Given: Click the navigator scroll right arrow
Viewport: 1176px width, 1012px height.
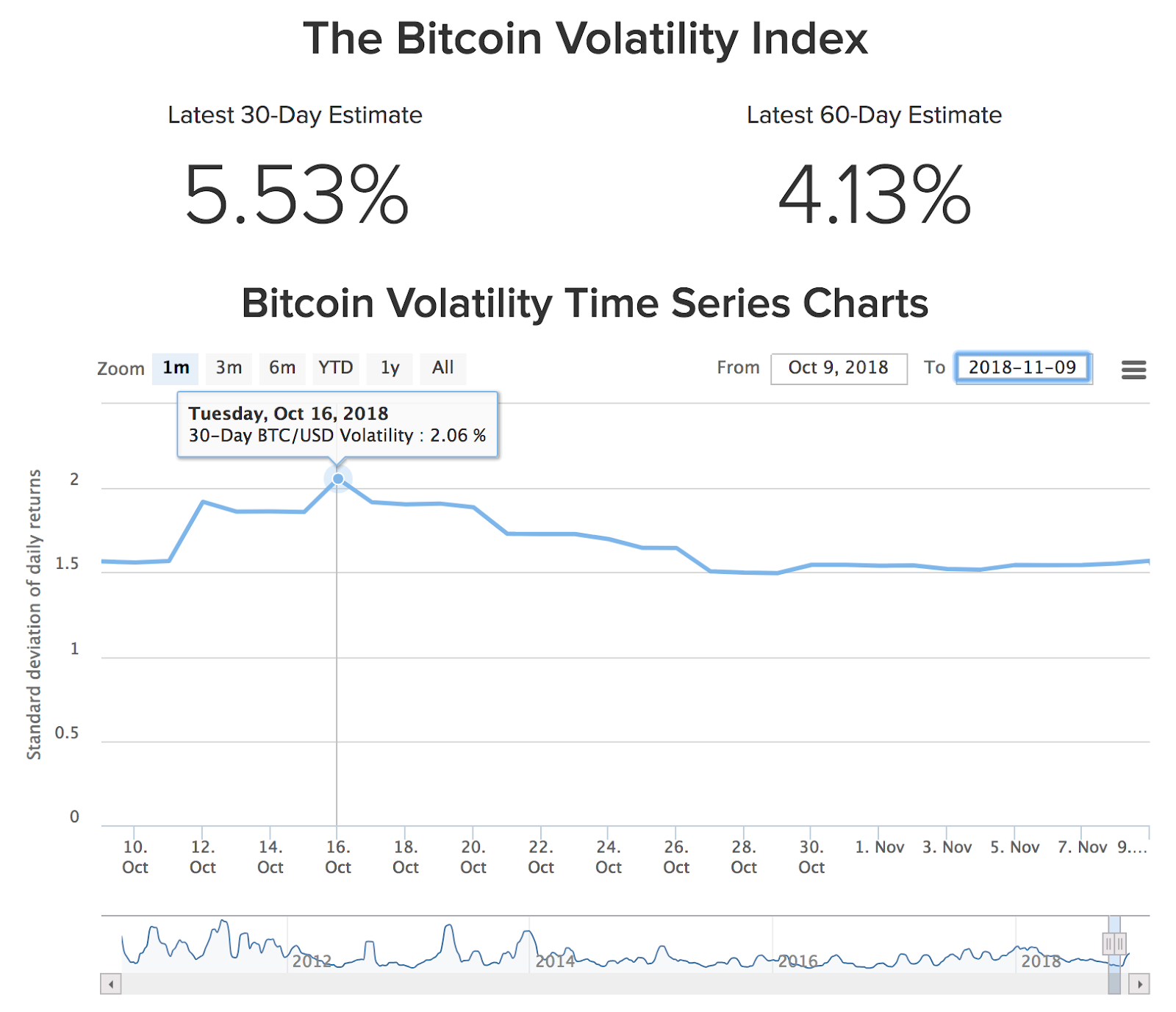Looking at the screenshot, I should [x=1139, y=984].
